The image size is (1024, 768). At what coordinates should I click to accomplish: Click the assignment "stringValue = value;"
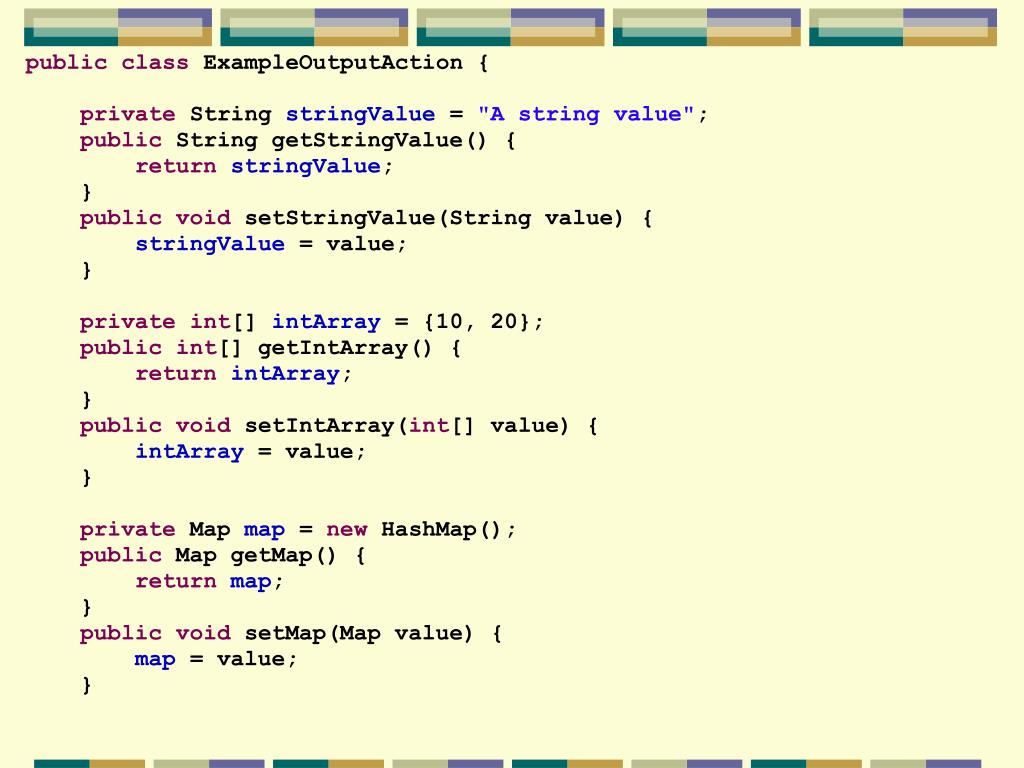coord(270,244)
